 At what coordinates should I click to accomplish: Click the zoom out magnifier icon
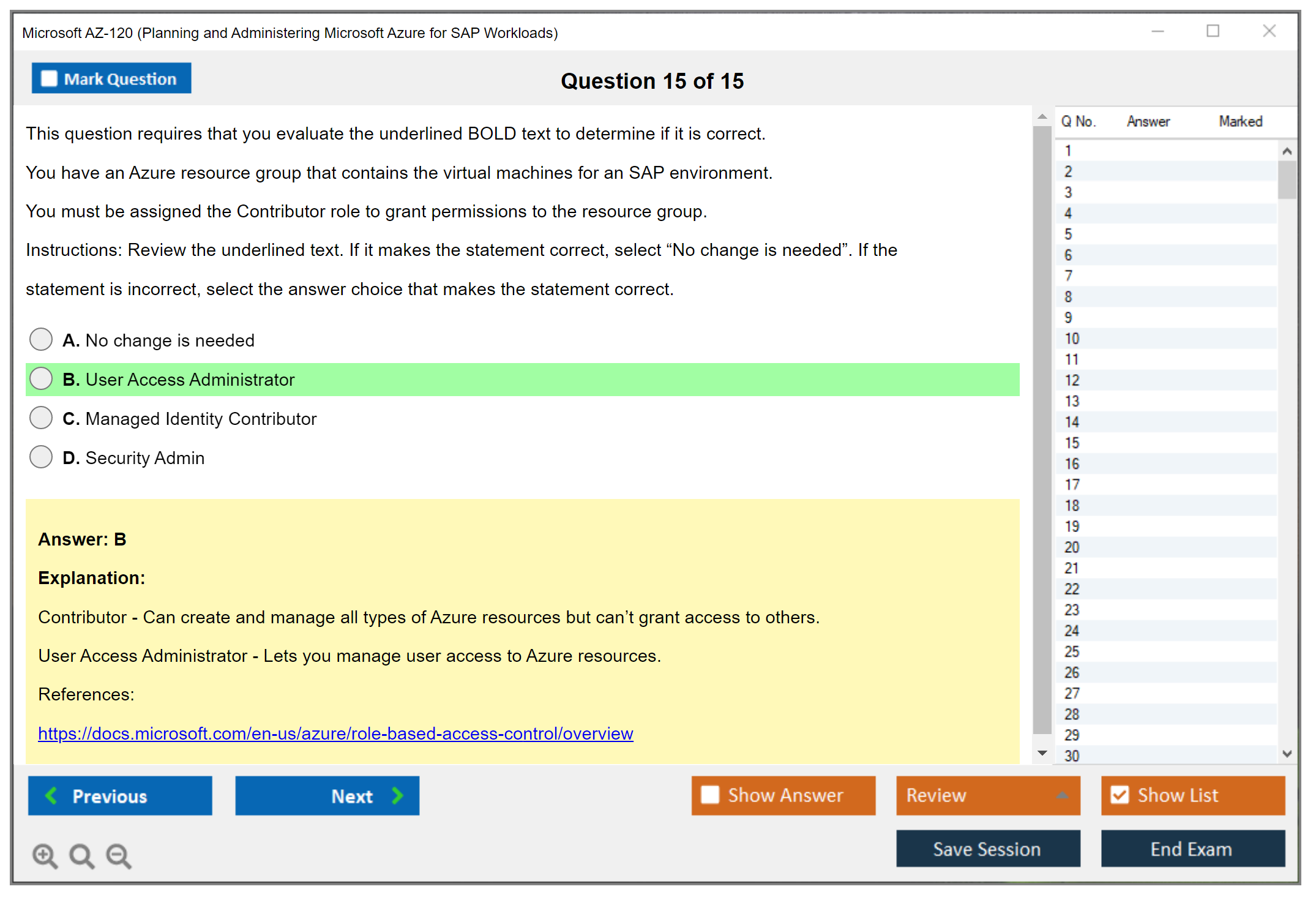(119, 855)
